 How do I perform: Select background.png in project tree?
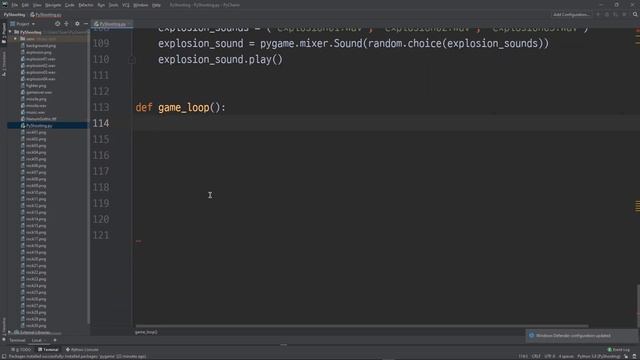[41, 46]
